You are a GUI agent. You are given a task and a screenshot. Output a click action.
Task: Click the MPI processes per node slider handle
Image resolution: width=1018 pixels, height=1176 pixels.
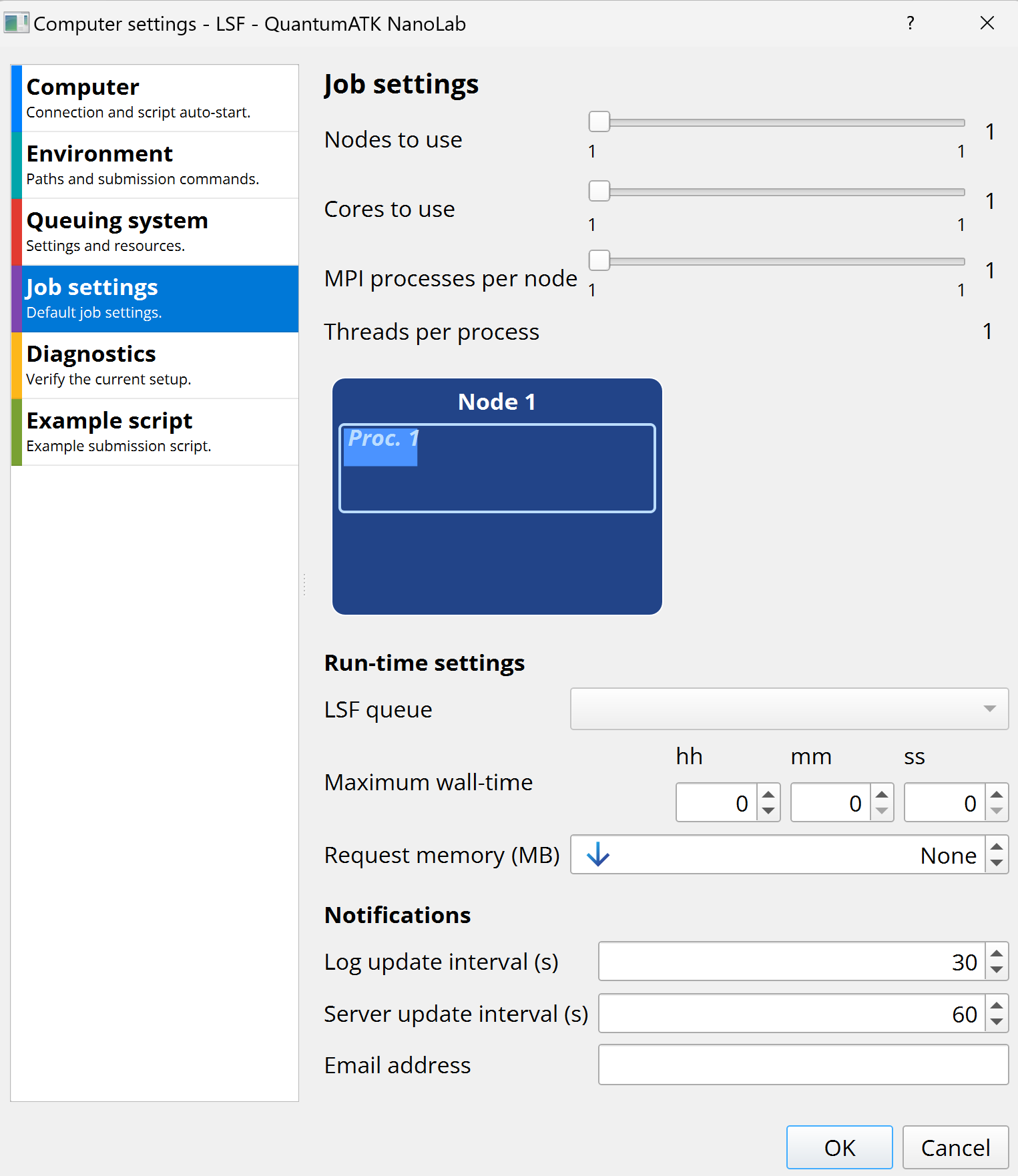coord(599,260)
